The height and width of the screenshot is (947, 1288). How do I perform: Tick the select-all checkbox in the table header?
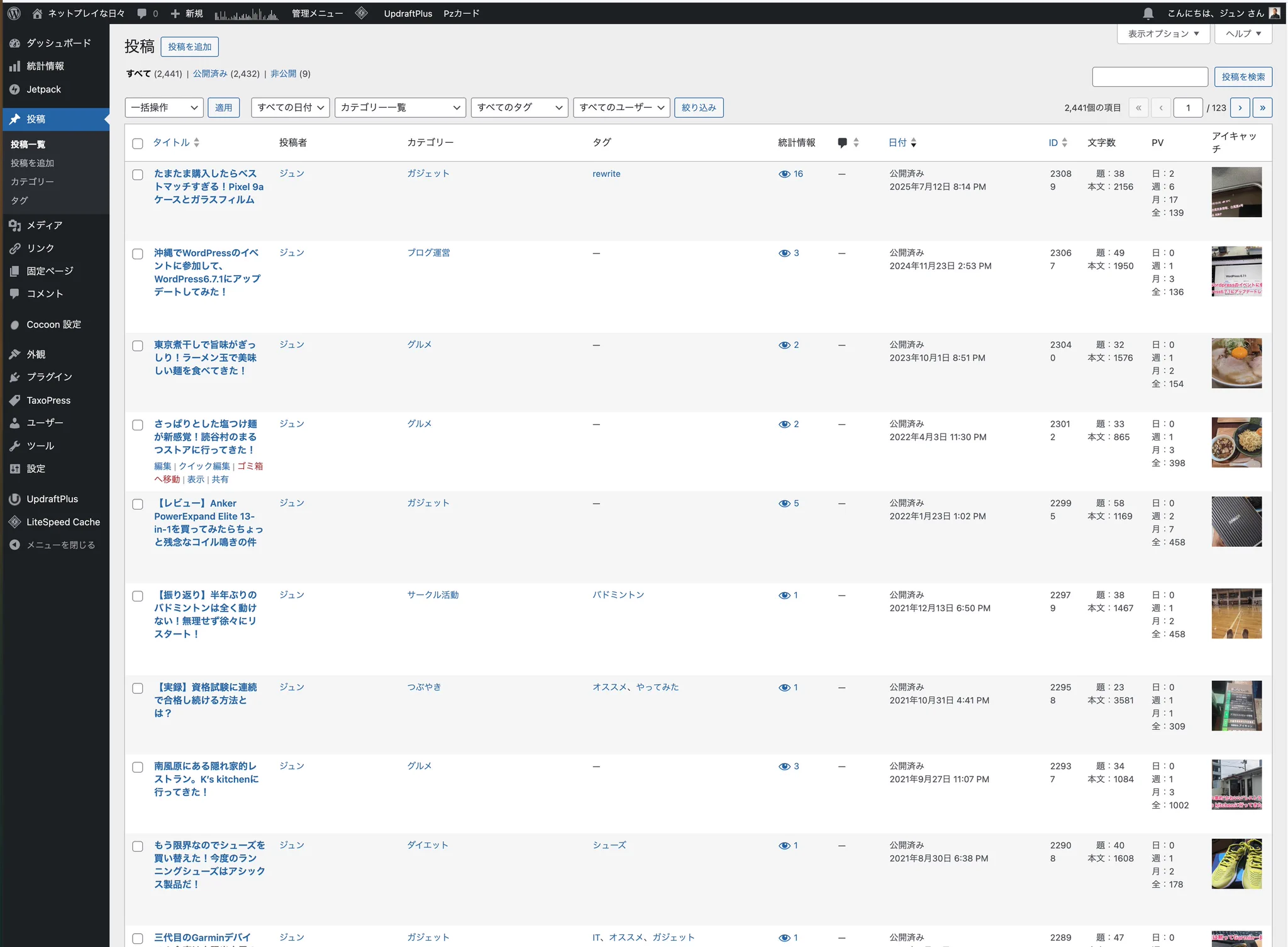pos(138,143)
